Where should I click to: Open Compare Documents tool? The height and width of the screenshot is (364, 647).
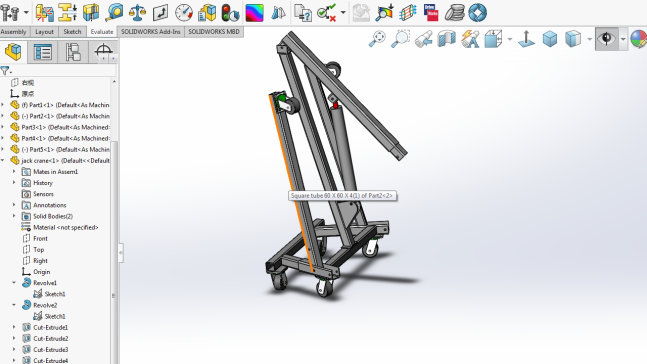(x=303, y=12)
